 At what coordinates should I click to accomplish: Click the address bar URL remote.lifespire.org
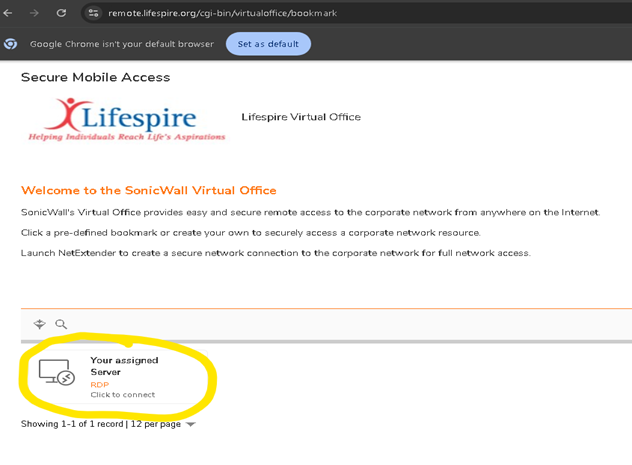(x=222, y=13)
